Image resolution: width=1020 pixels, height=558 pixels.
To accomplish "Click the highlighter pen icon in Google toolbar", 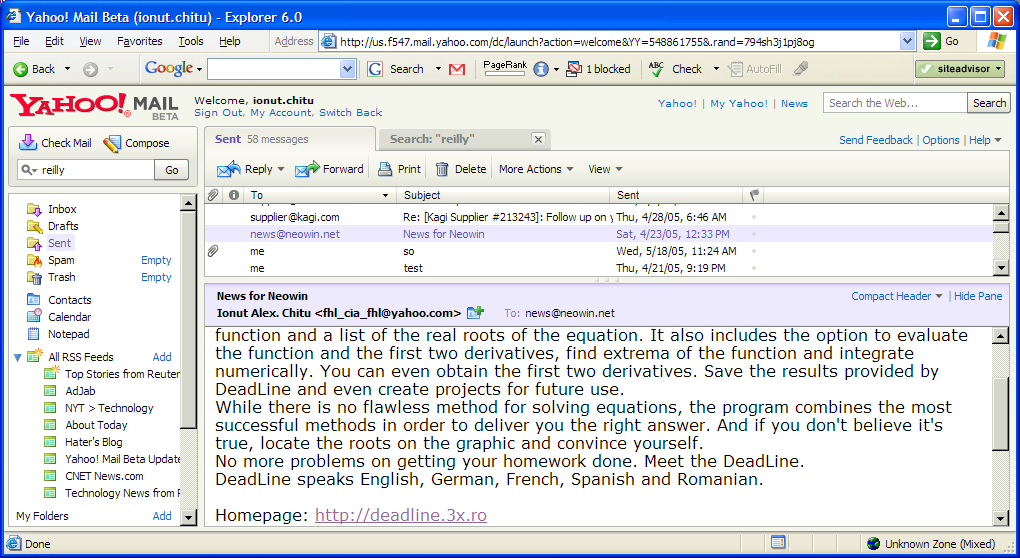I will (801, 68).
